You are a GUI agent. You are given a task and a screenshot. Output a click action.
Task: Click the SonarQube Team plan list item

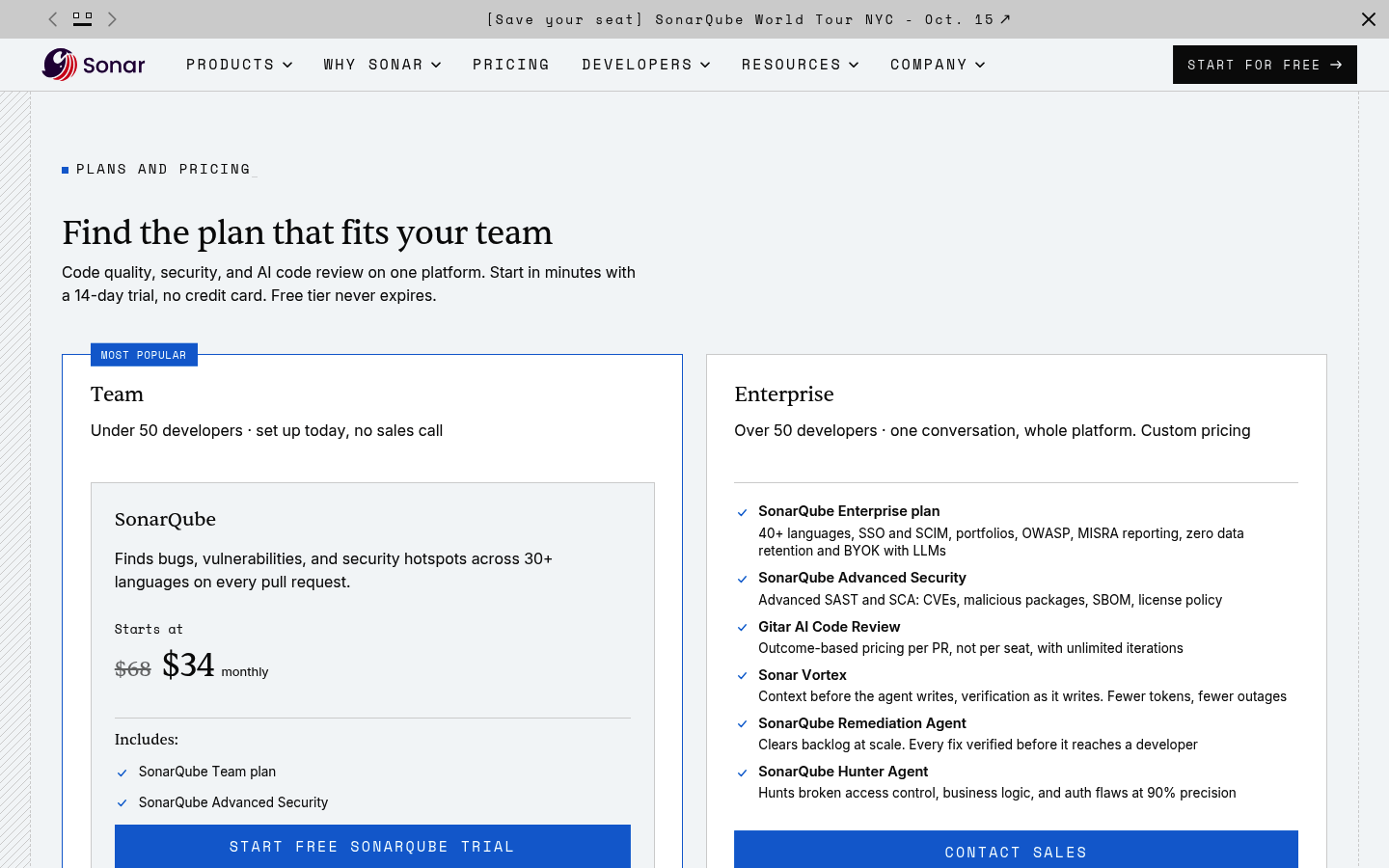(207, 772)
